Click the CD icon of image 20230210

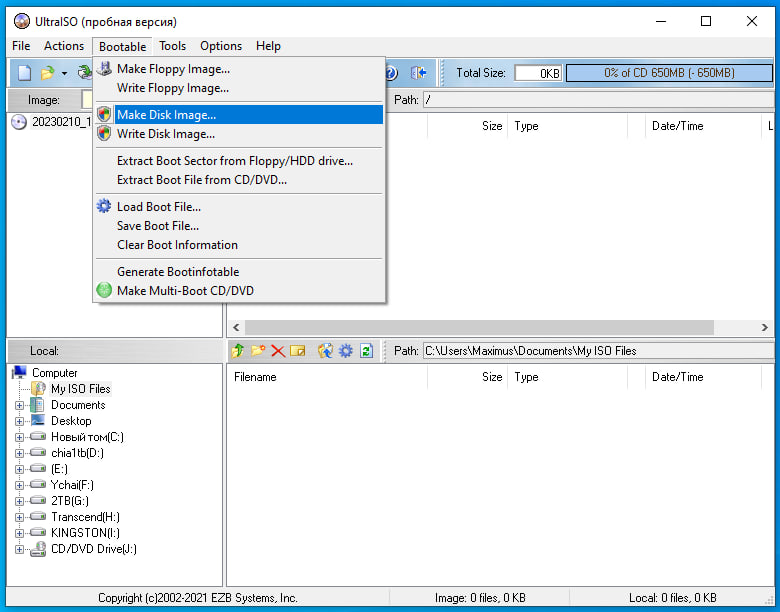click(19, 122)
